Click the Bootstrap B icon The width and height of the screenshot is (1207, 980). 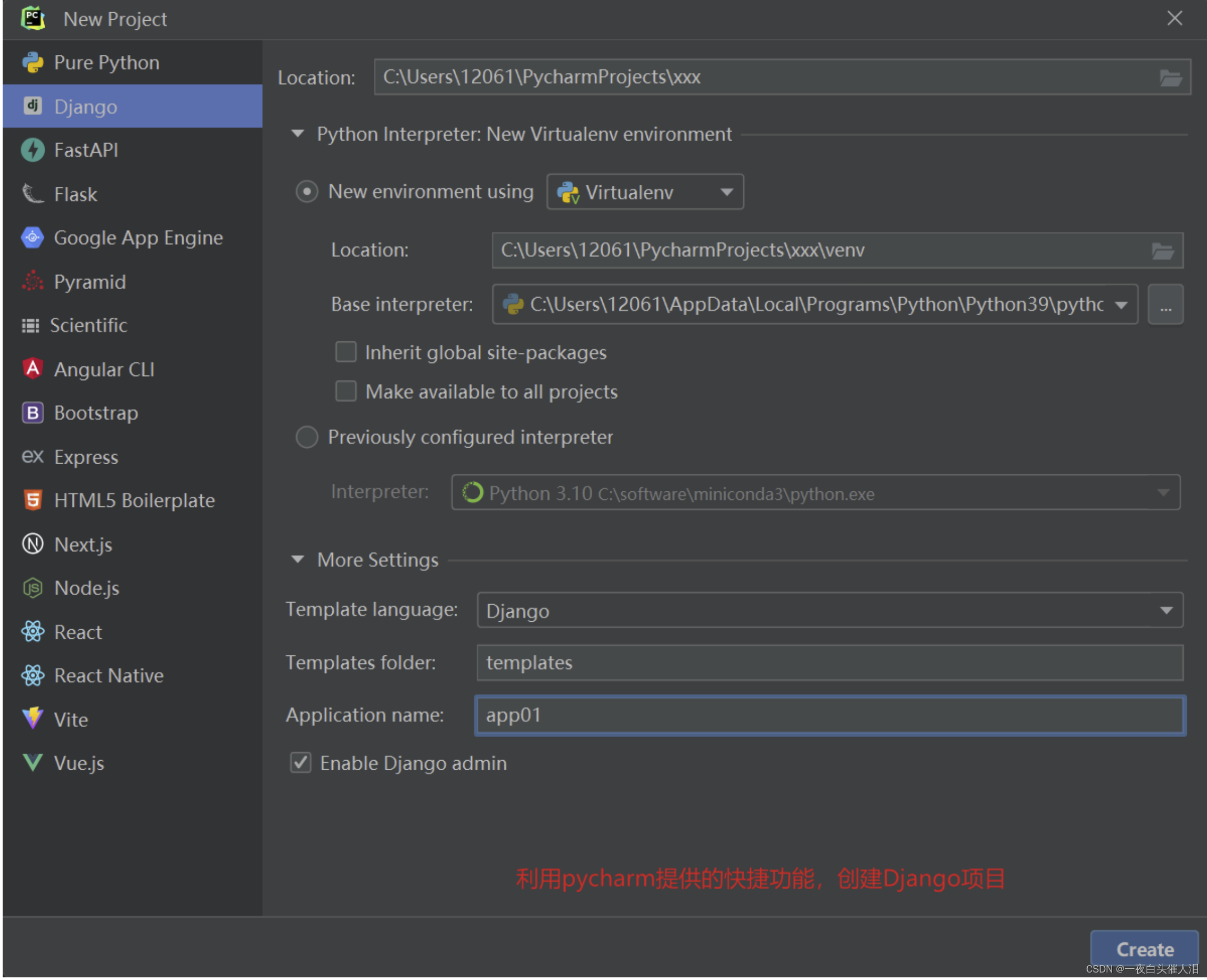[x=32, y=413]
